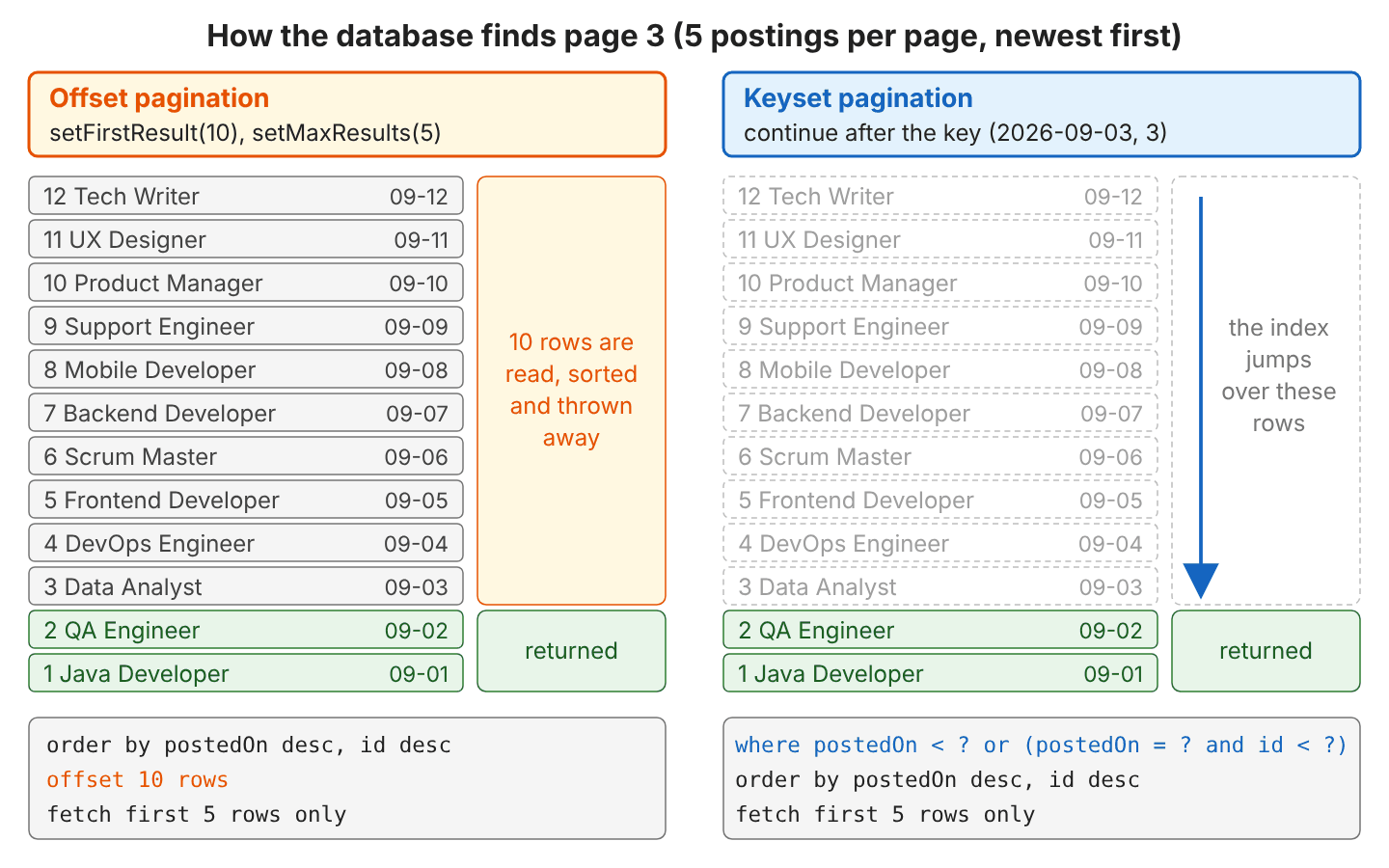
Task: Click "9 Support Engineer" row in Offset list
Action: coord(246,326)
